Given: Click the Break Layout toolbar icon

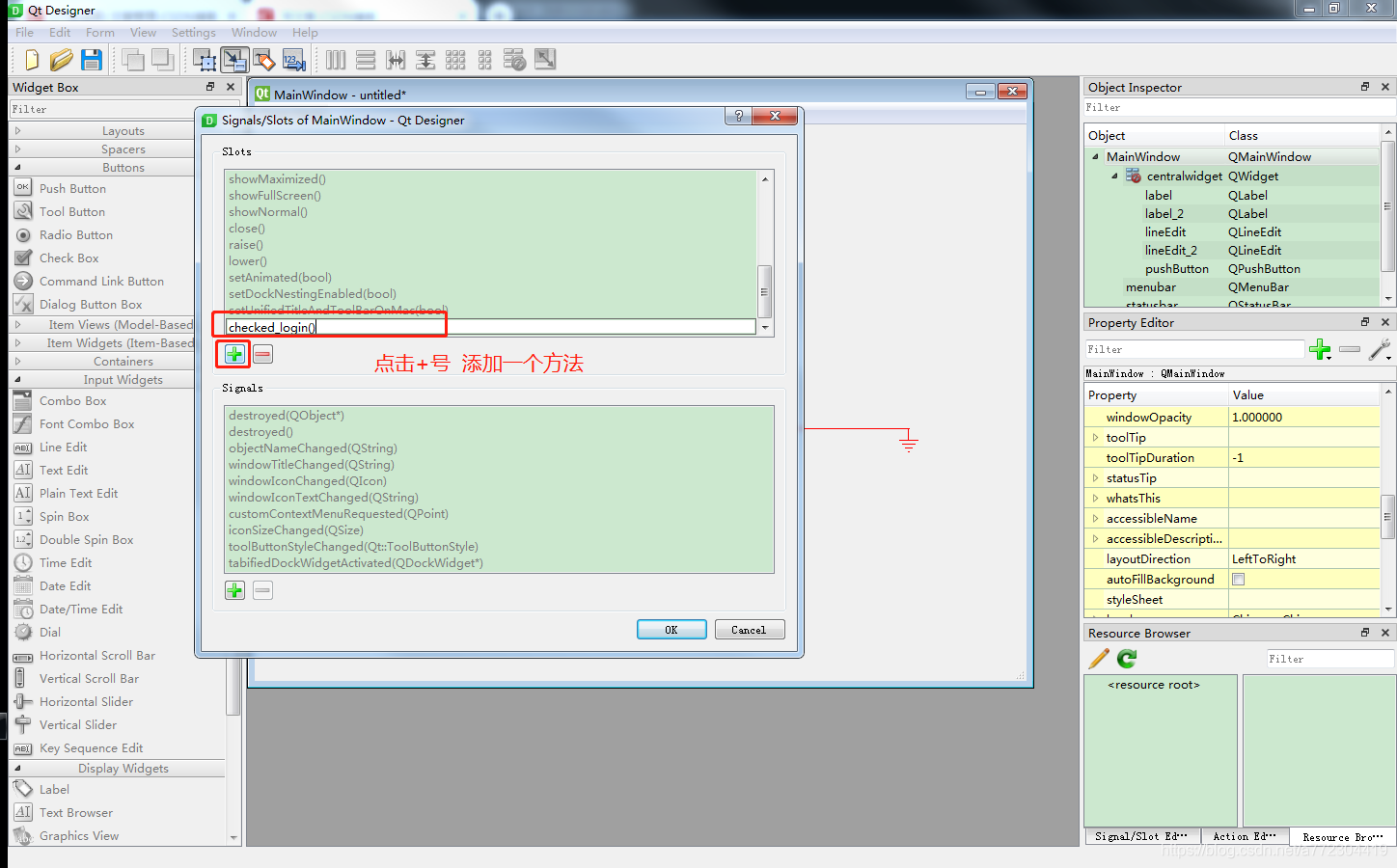Looking at the screenshot, I should pyautogui.click(x=515, y=60).
